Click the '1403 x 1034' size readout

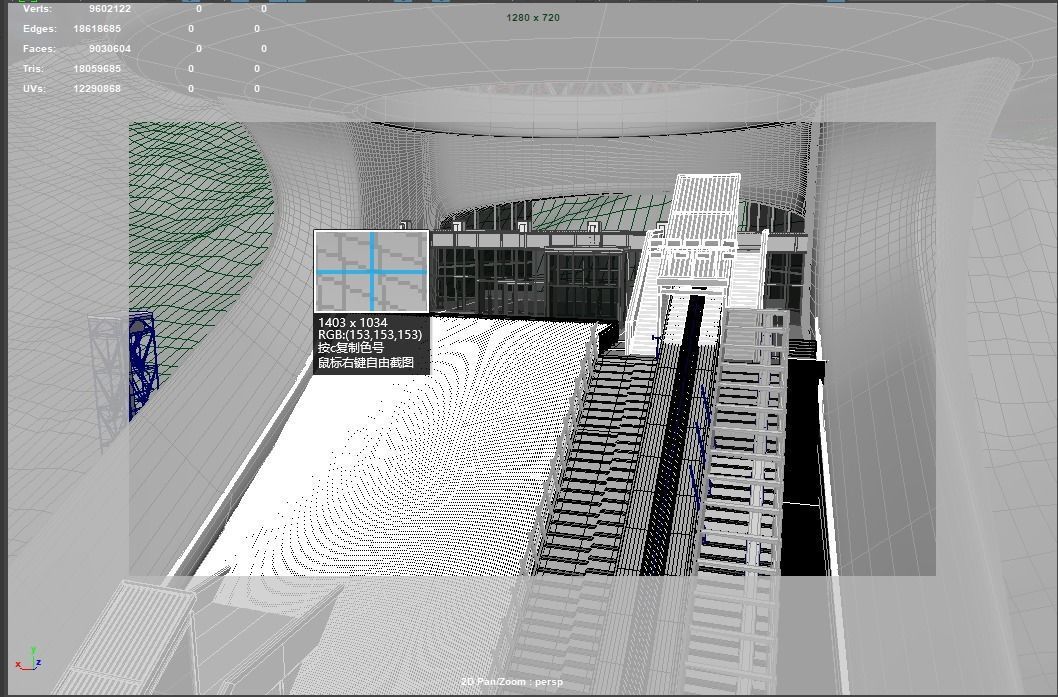(352, 323)
